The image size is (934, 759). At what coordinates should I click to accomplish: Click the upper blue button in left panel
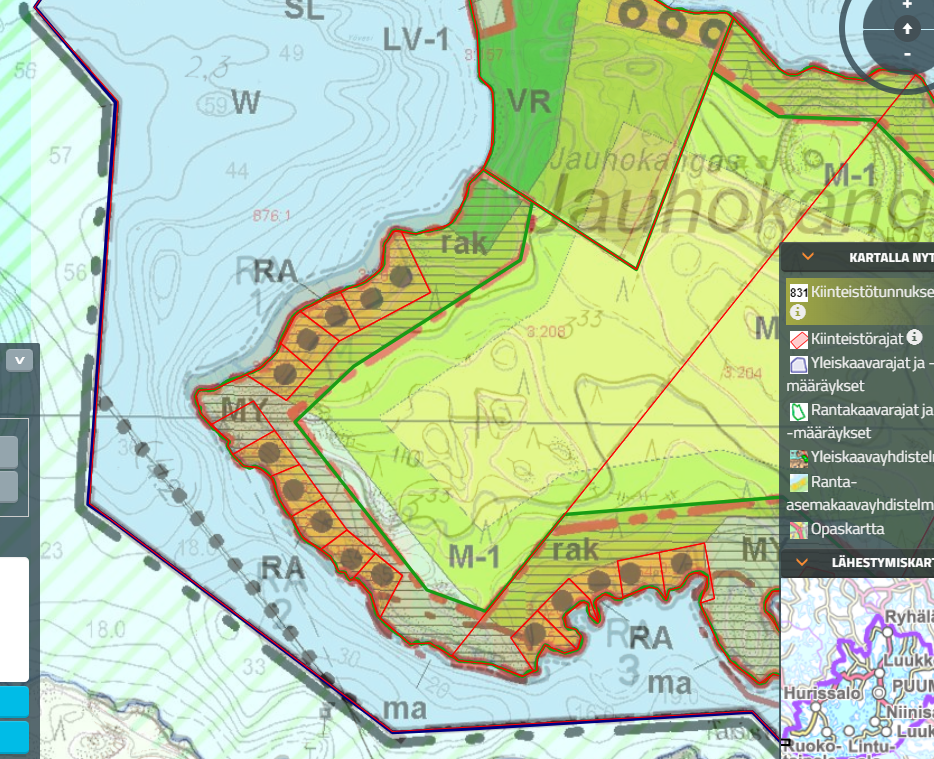pos(14,701)
